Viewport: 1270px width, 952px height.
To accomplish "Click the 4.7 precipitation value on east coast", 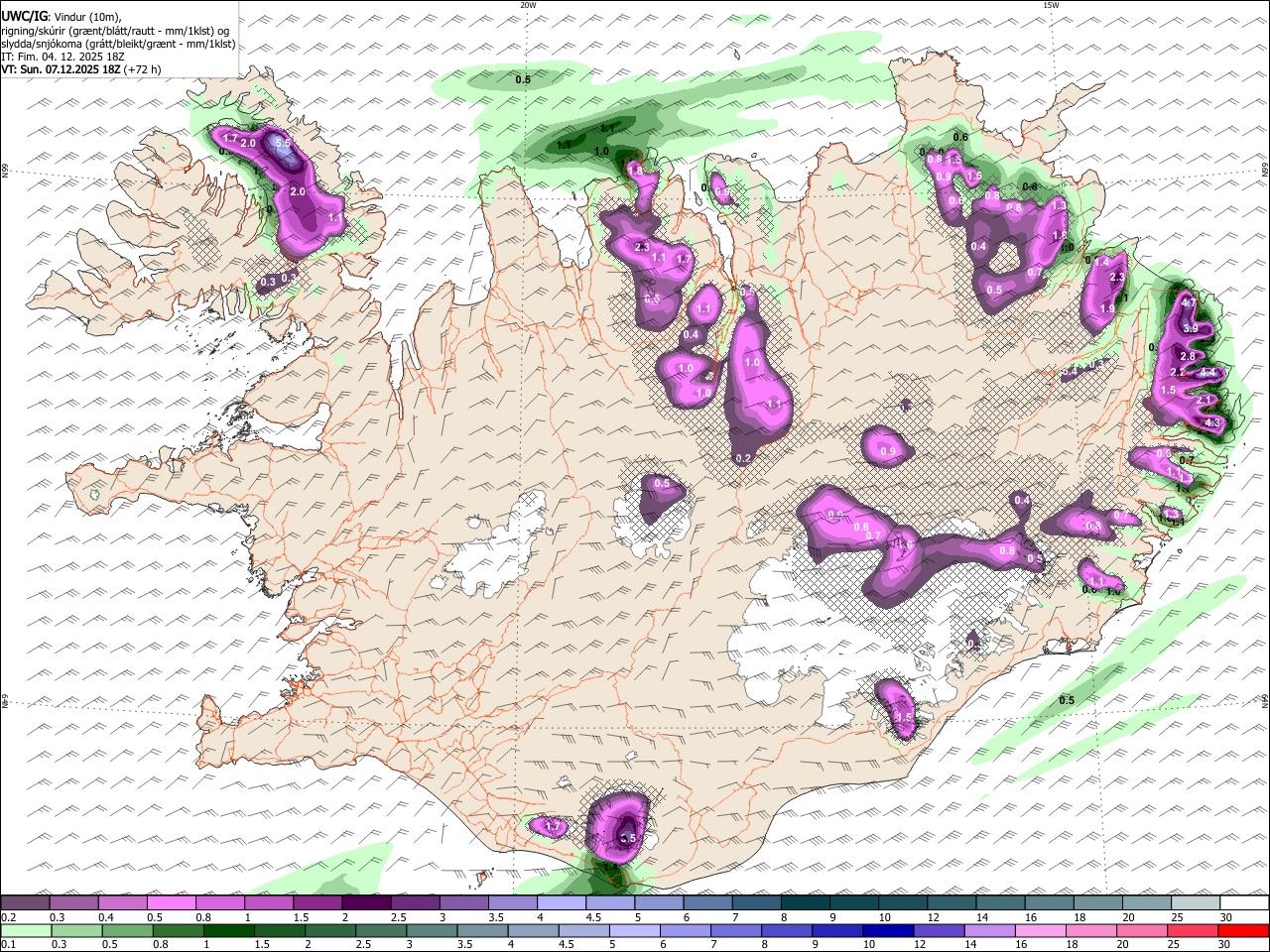I will tap(1191, 302).
